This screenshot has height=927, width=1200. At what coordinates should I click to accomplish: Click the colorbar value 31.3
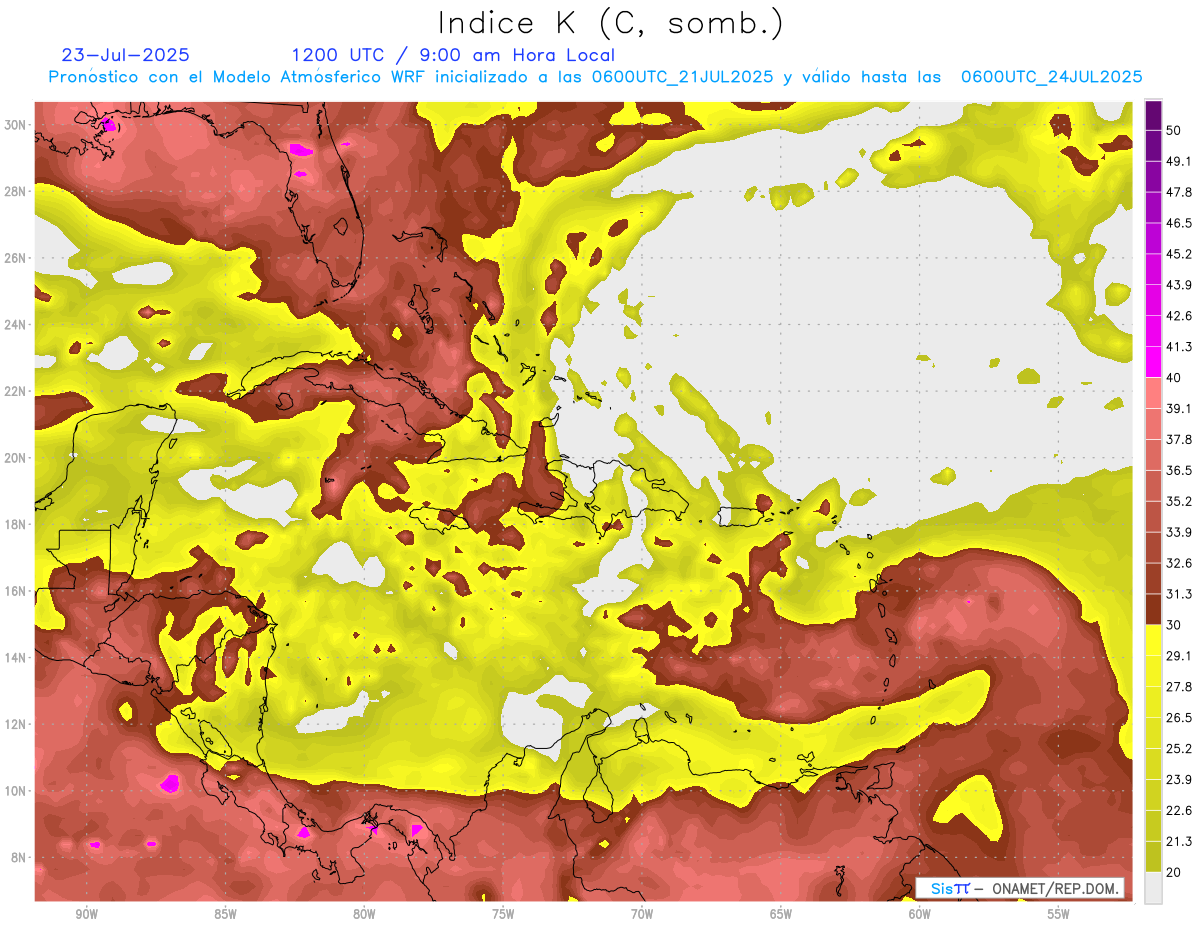coord(1178,594)
